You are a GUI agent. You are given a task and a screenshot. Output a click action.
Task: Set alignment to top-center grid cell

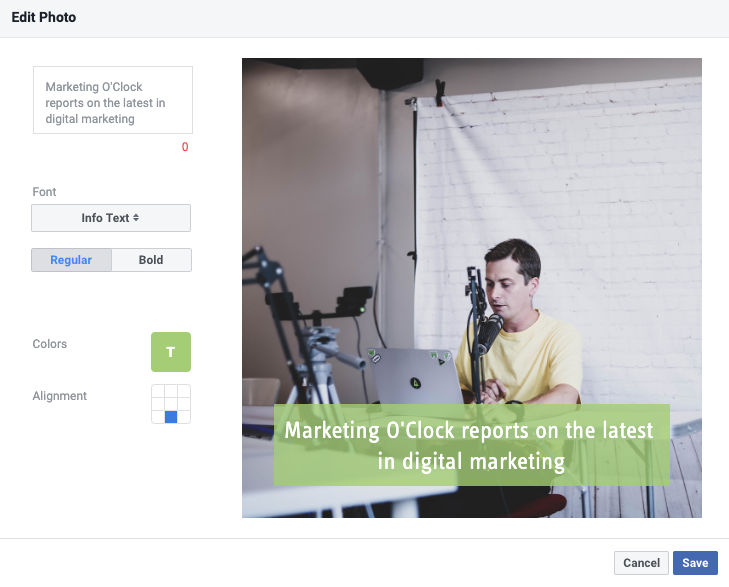click(x=171, y=391)
